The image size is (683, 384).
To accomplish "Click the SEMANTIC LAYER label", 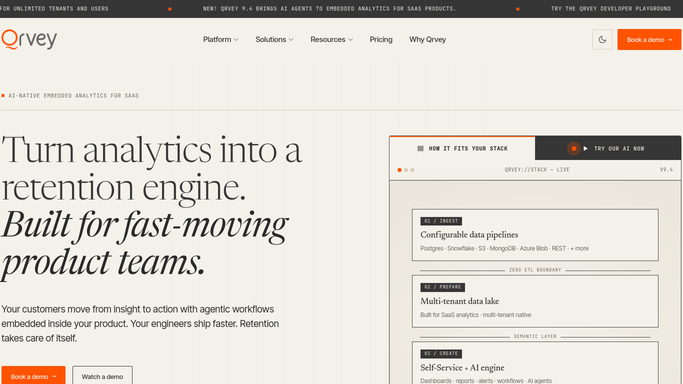I will (535, 337).
